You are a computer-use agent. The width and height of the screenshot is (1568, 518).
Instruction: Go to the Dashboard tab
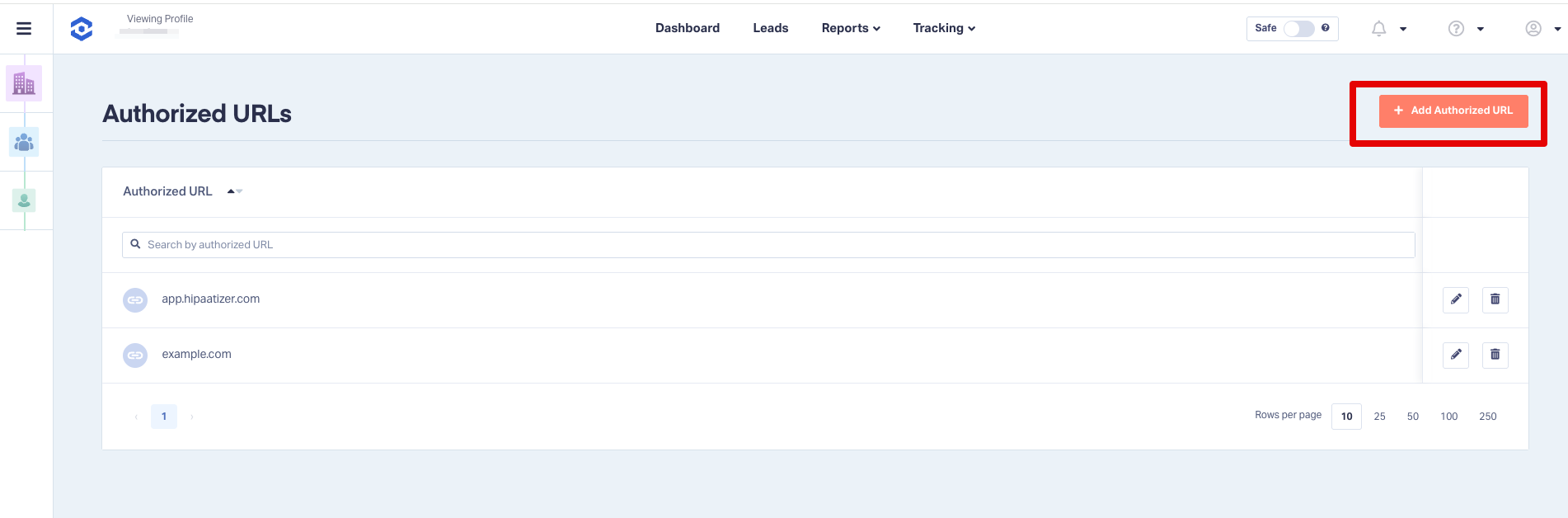[687, 28]
